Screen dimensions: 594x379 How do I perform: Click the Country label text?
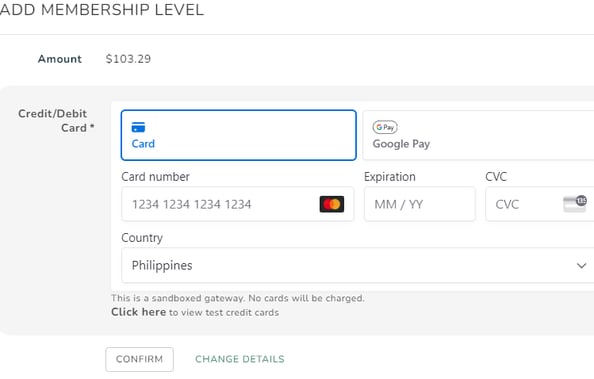pyautogui.click(x=142, y=238)
